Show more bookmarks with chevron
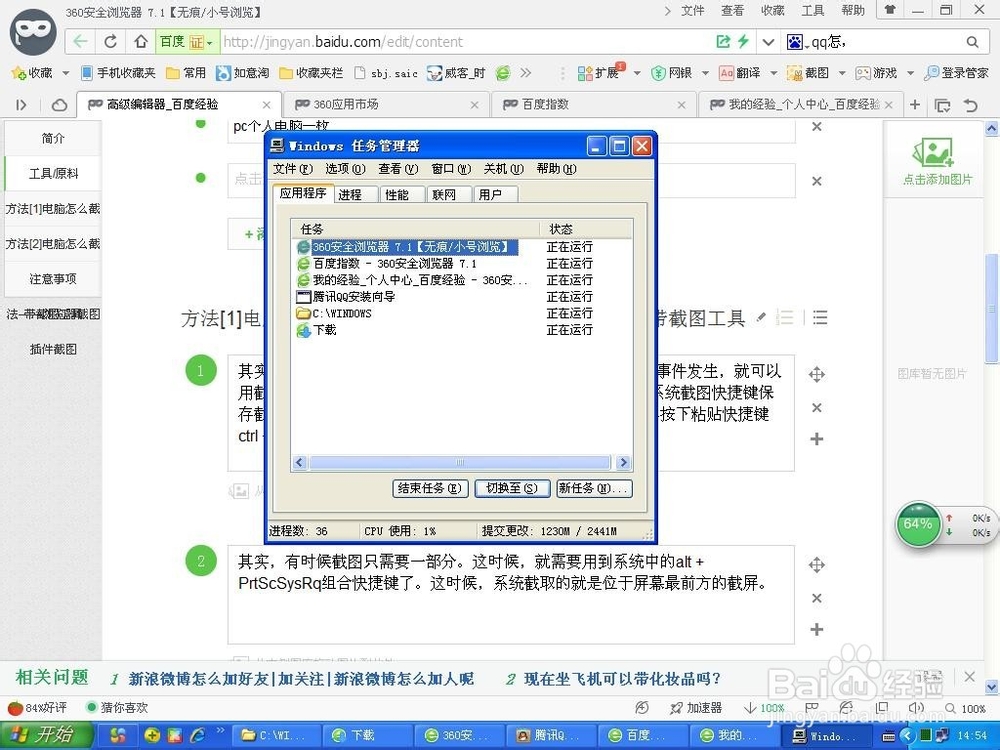This screenshot has width=1000, height=750. (526, 73)
